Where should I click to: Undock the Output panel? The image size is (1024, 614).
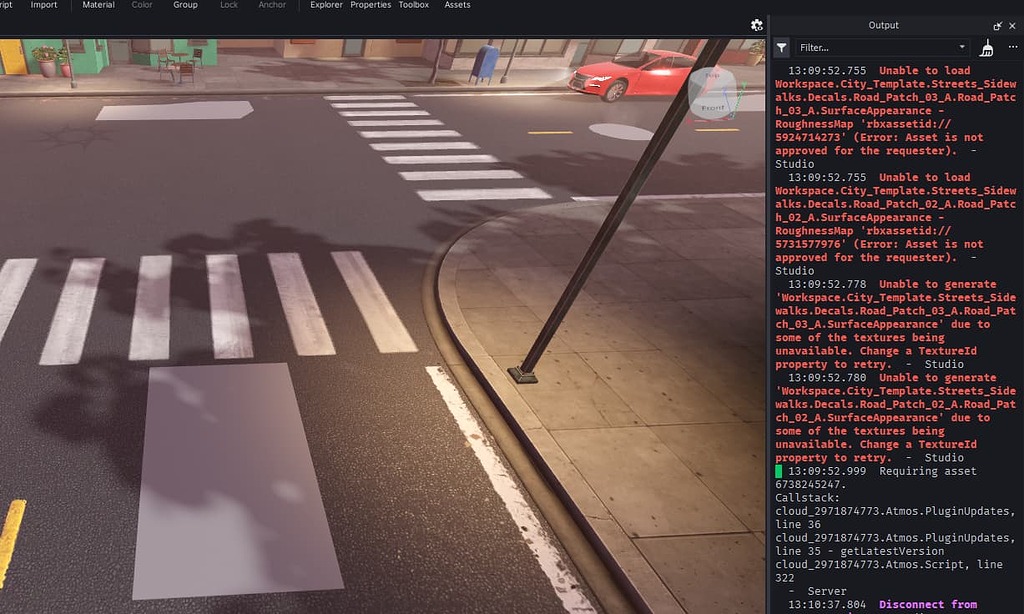point(997,25)
